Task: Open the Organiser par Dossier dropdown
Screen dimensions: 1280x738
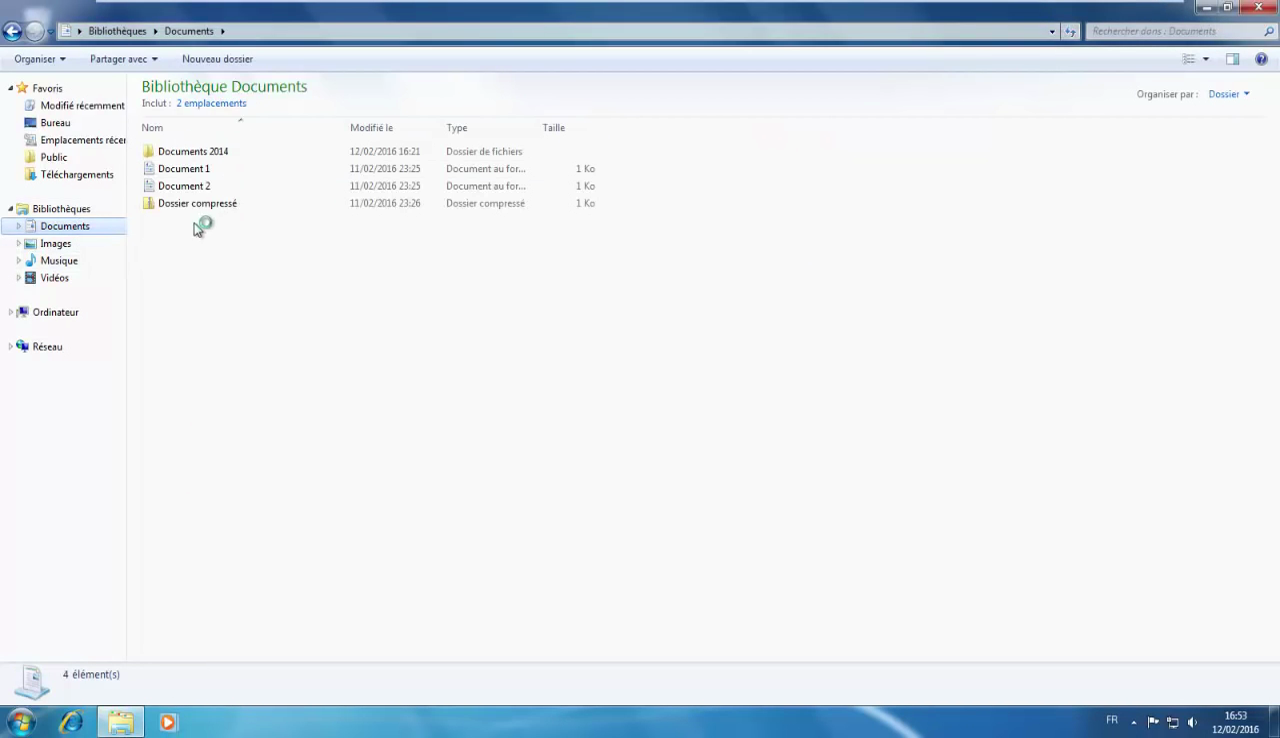Action: pos(1229,94)
